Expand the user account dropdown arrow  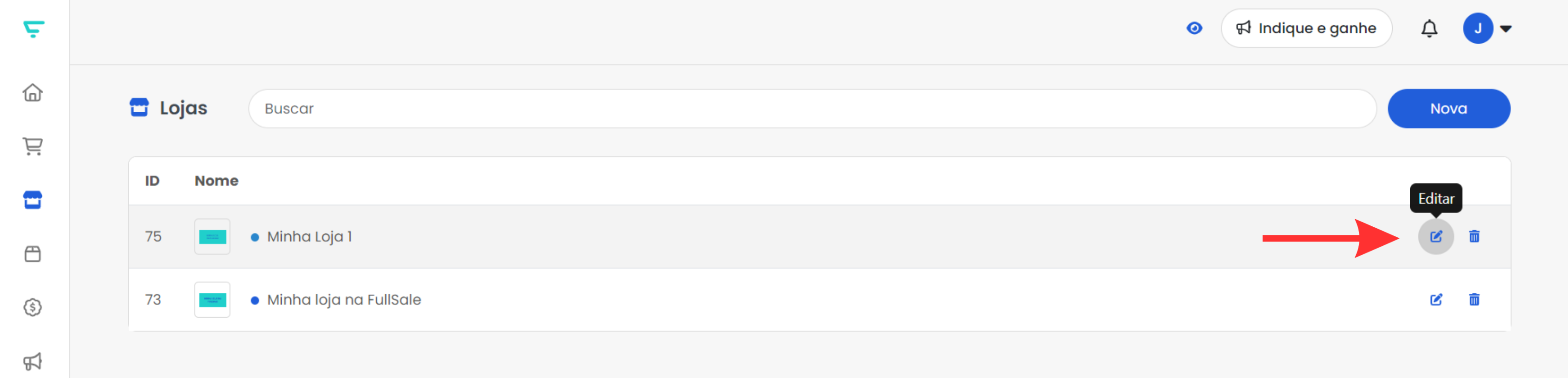[1506, 29]
